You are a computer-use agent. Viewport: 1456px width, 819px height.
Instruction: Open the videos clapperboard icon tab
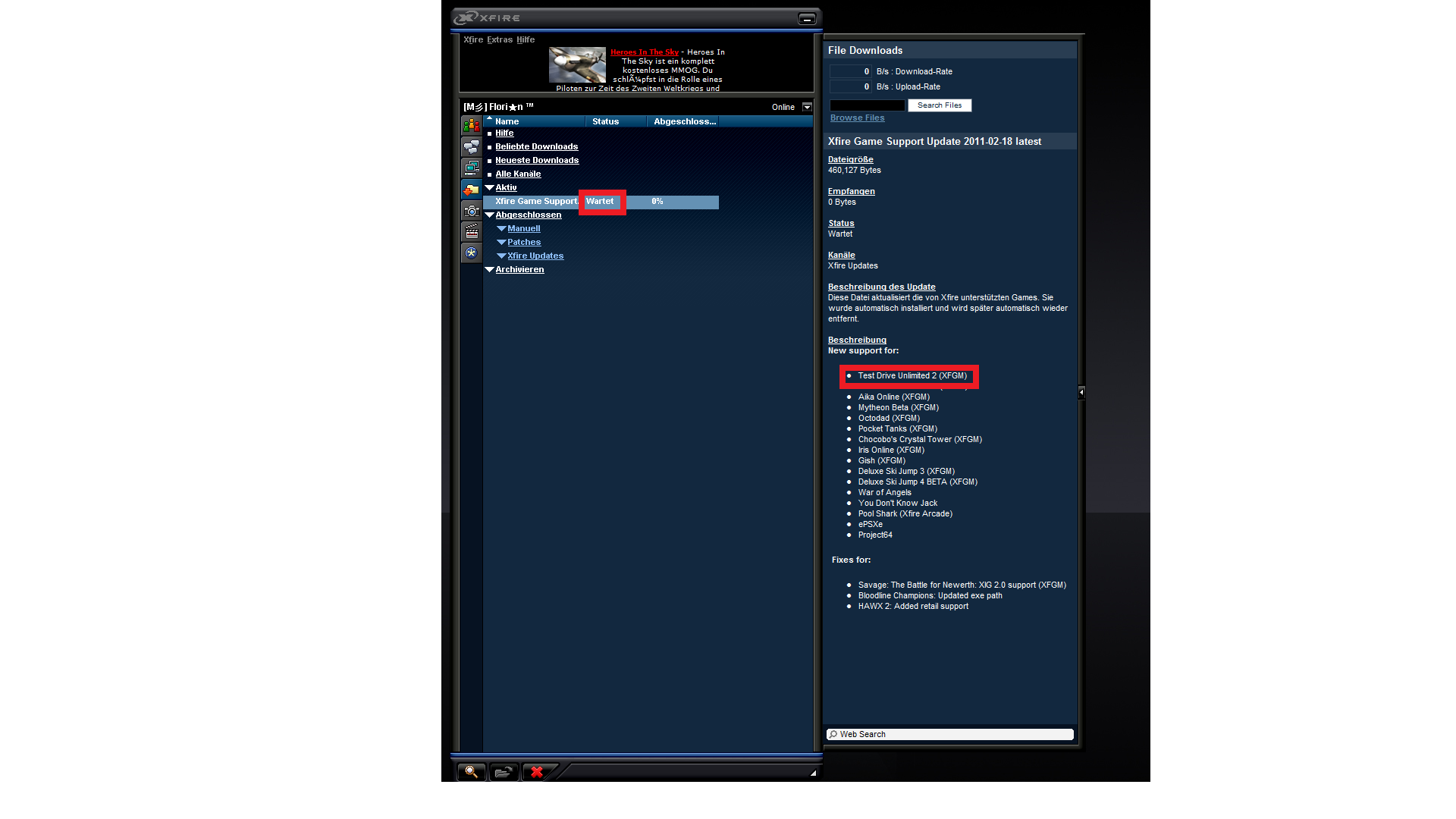[471, 231]
